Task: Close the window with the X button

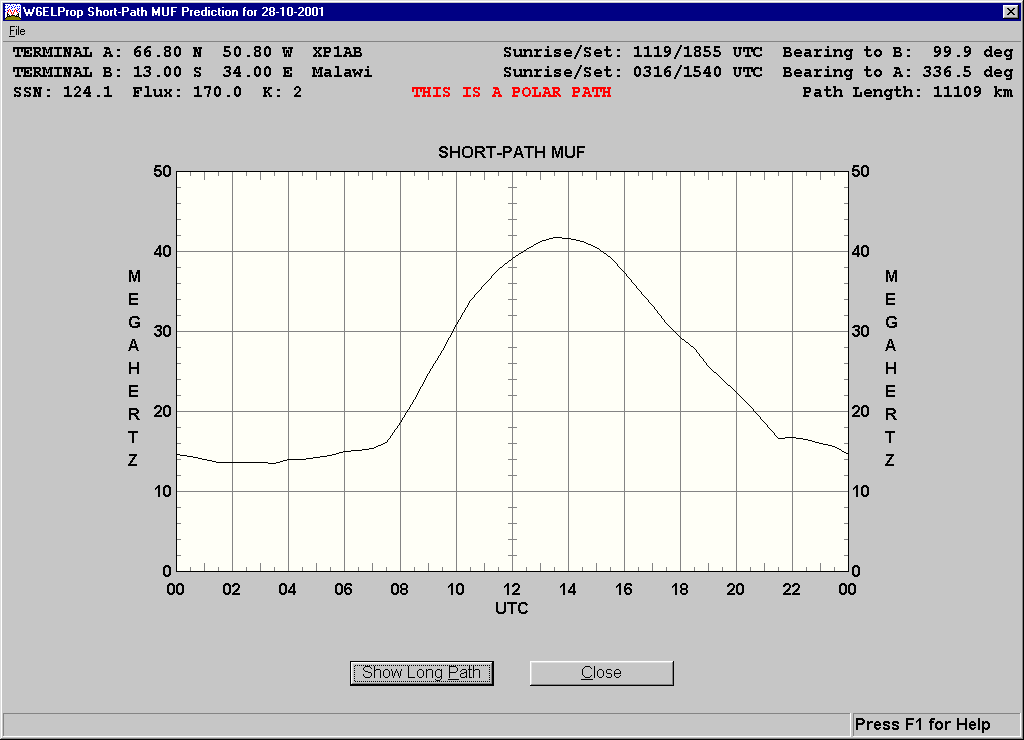Action: (x=1010, y=11)
